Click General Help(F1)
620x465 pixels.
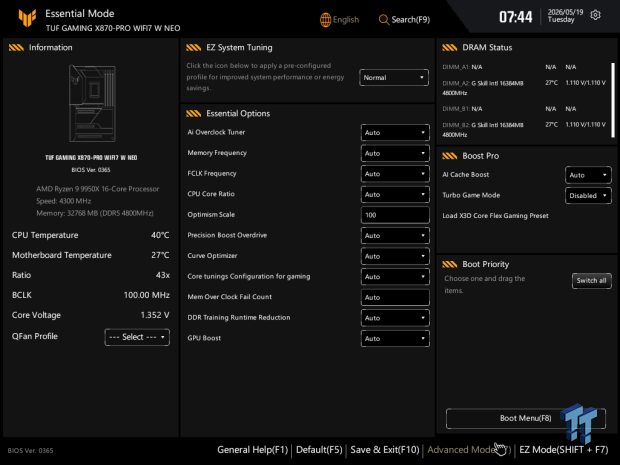tap(252, 450)
